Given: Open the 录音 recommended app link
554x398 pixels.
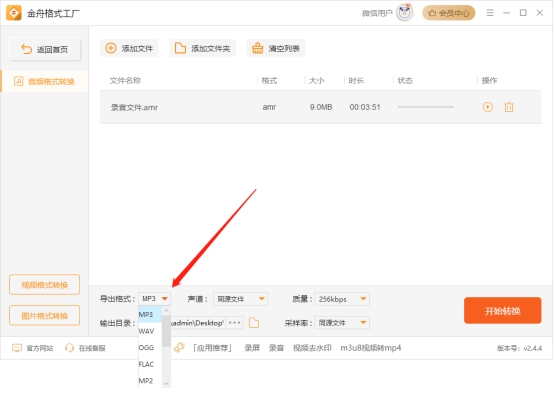Looking at the screenshot, I should point(276,348).
